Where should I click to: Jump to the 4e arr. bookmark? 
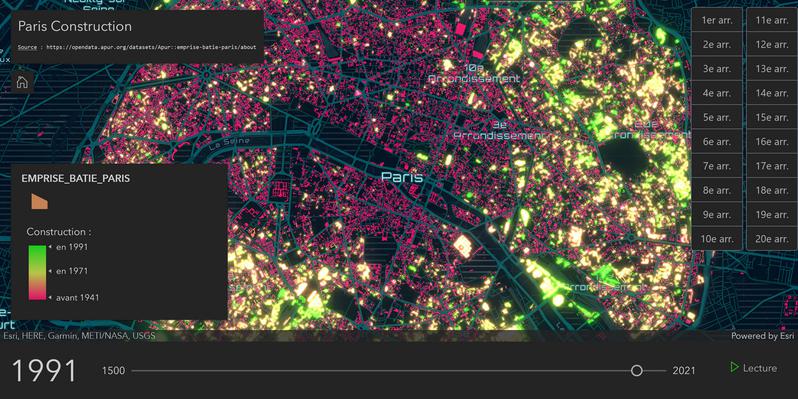pyautogui.click(x=717, y=93)
